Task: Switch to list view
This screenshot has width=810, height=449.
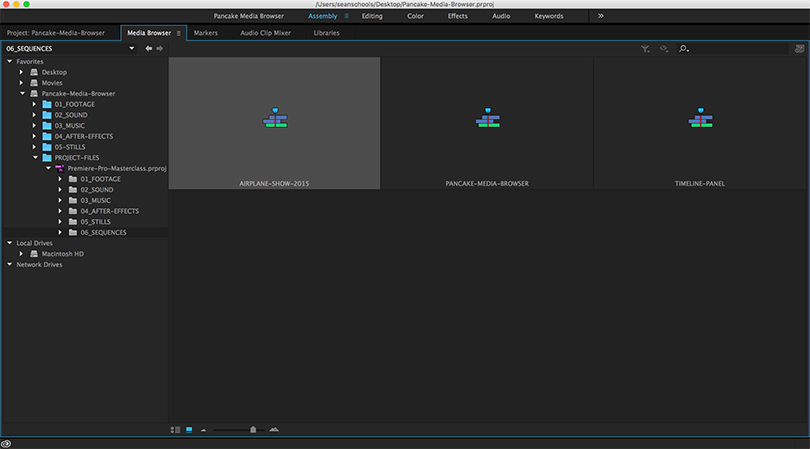Action: pos(176,429)
